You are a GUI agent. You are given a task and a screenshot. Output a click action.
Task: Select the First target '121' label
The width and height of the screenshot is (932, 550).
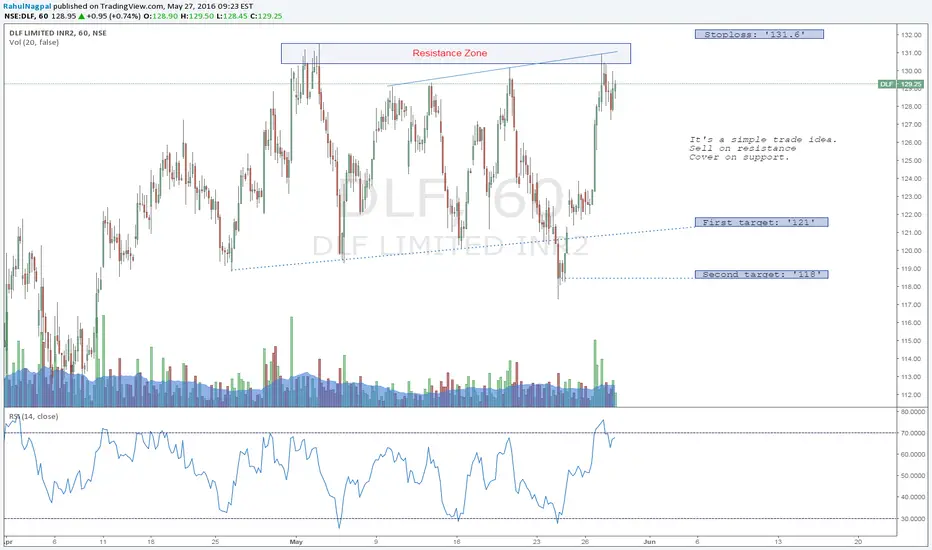pos(761,222)
